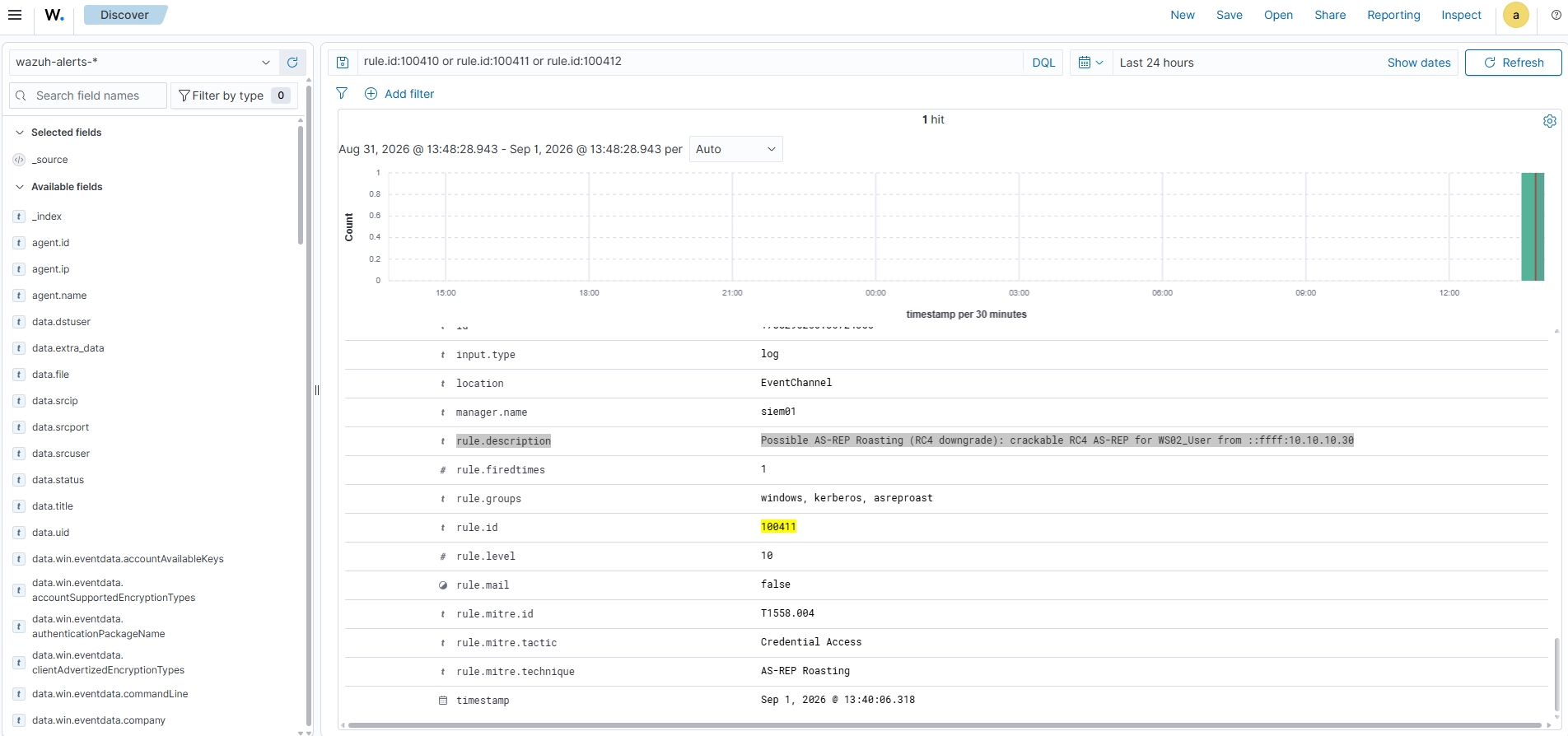
Task: Click Save in the top menu
Action: [x=1230, y=15]
